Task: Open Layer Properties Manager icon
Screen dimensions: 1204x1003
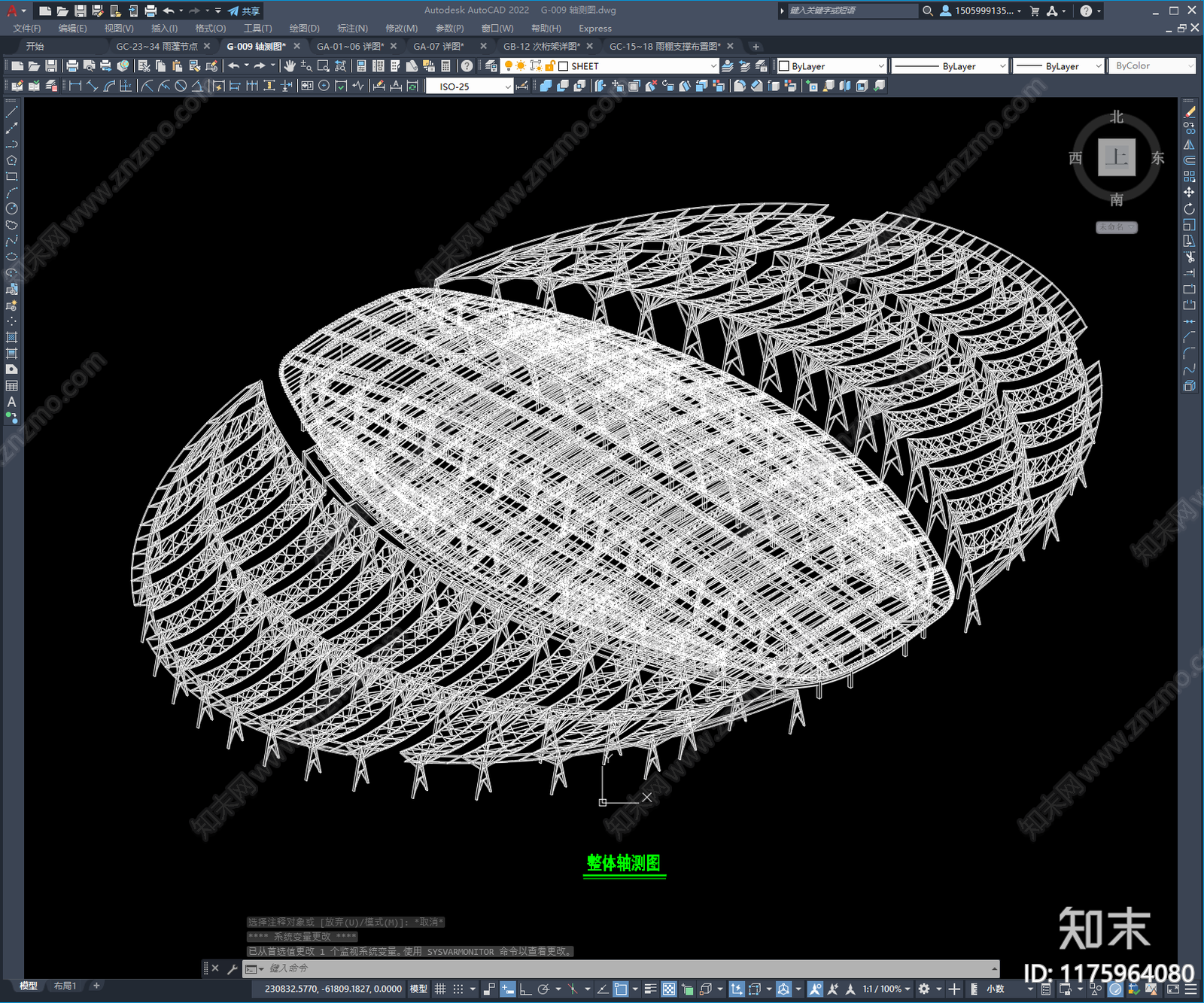Action: pyautogui.click(x=491, y=66)
